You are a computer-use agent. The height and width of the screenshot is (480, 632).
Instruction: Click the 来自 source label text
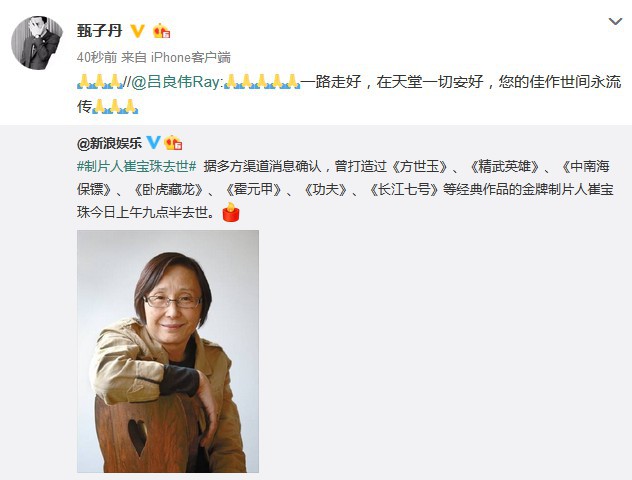[x=133, y=58]
